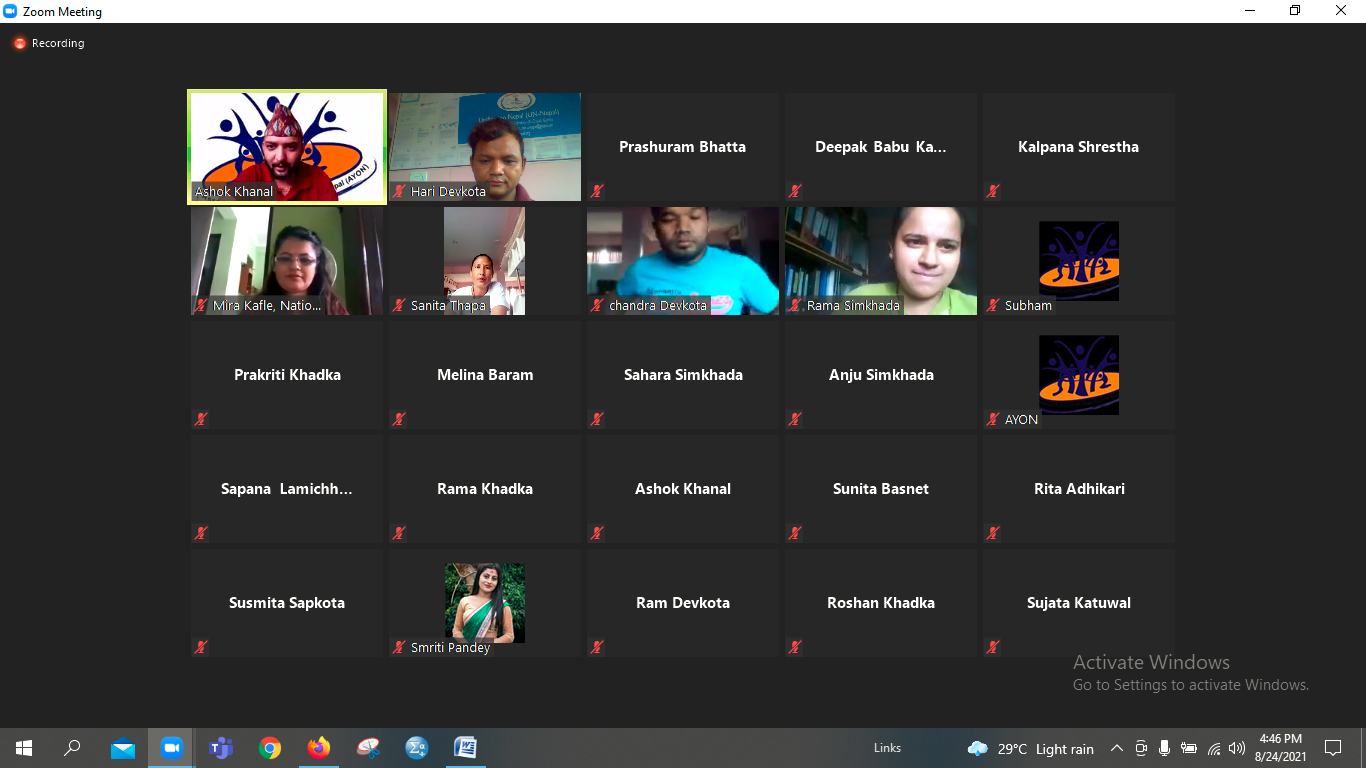Click muted mic icon beside Hari Devkota
The width and height of the screenshot is (1366, 768).
pos(399,191)
